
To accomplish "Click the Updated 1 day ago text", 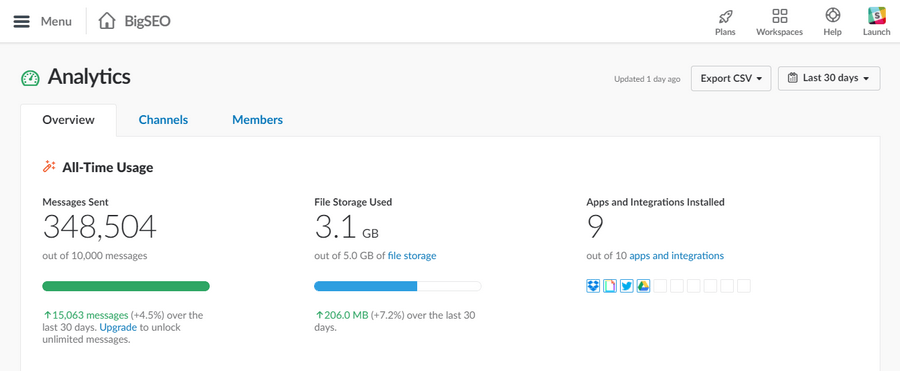I will click(x=647, y=79).
